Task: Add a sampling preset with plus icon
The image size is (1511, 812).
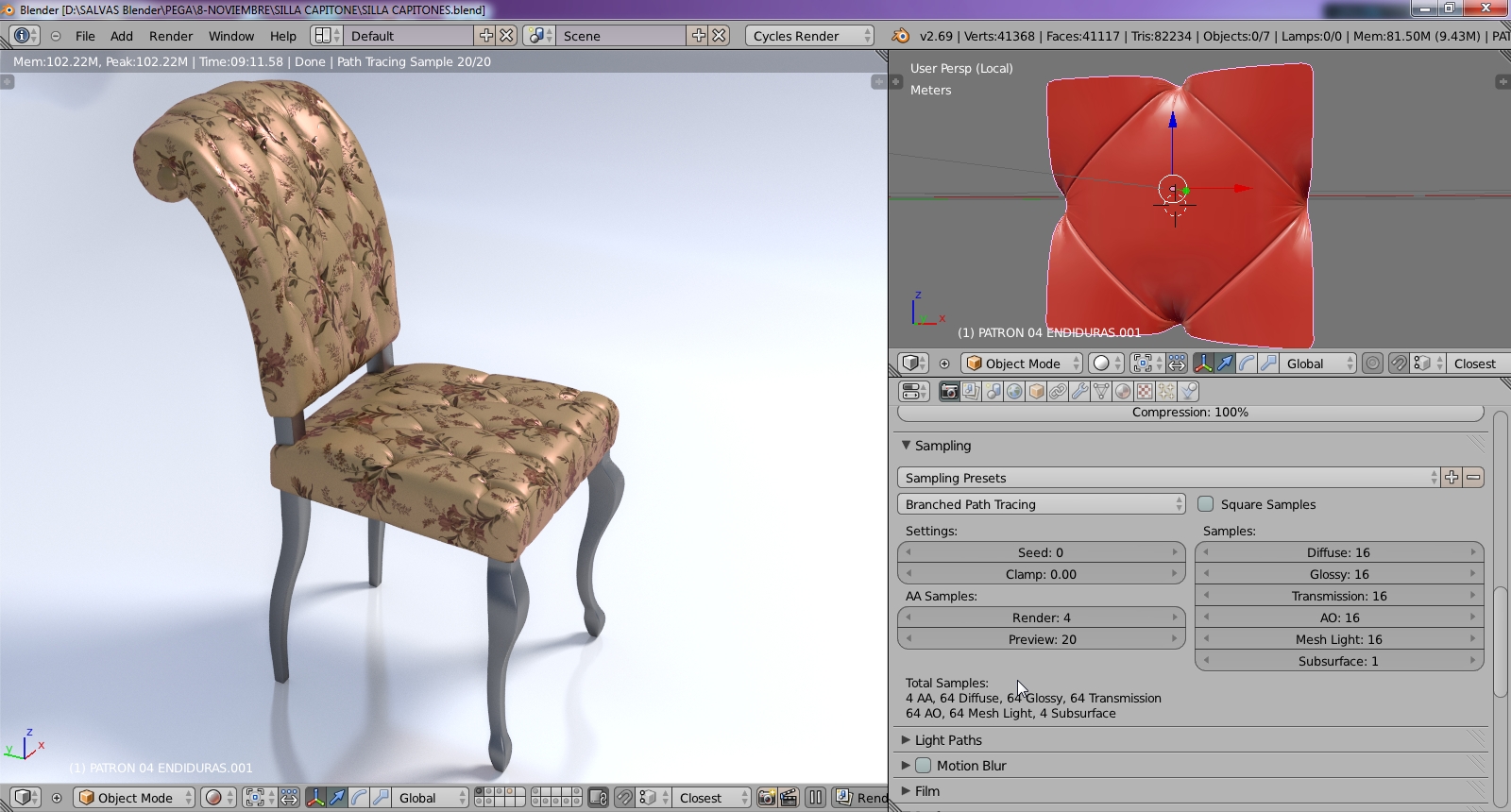Action: 1452,478
